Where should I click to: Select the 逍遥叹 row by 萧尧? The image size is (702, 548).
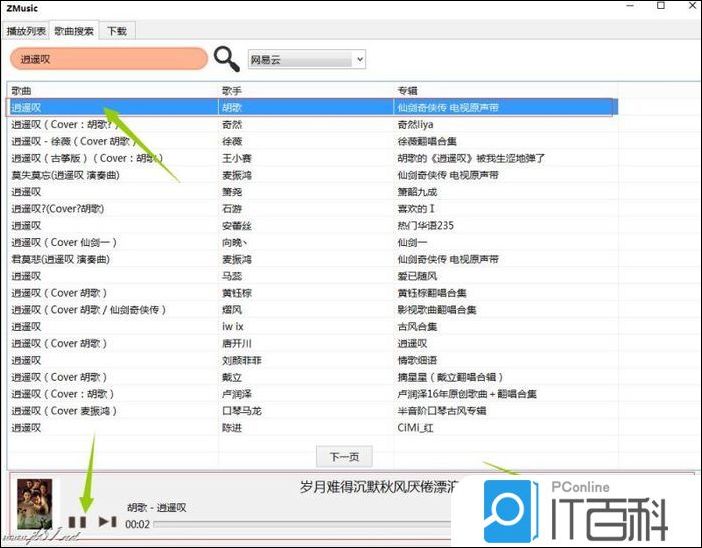point(312,192)
